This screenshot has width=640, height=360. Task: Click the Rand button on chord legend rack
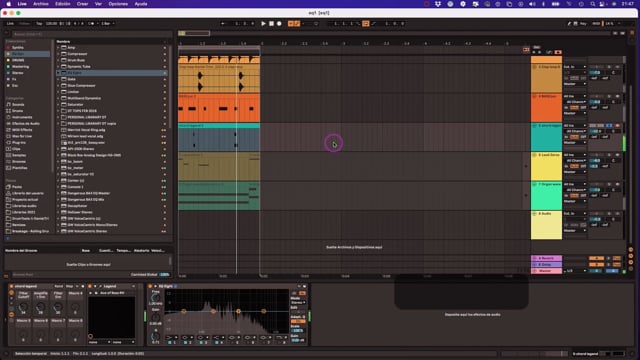pos(59,286)
